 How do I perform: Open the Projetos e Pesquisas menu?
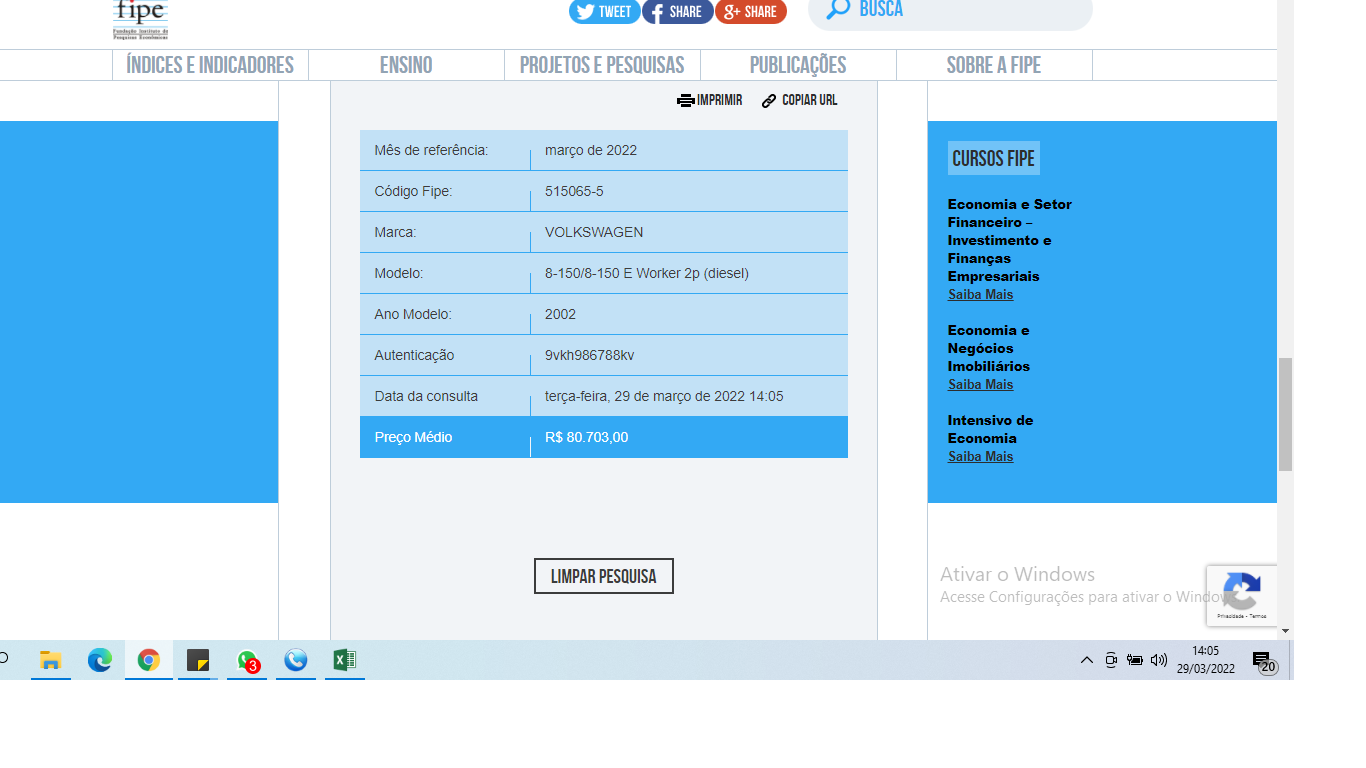tap(602, 65)
